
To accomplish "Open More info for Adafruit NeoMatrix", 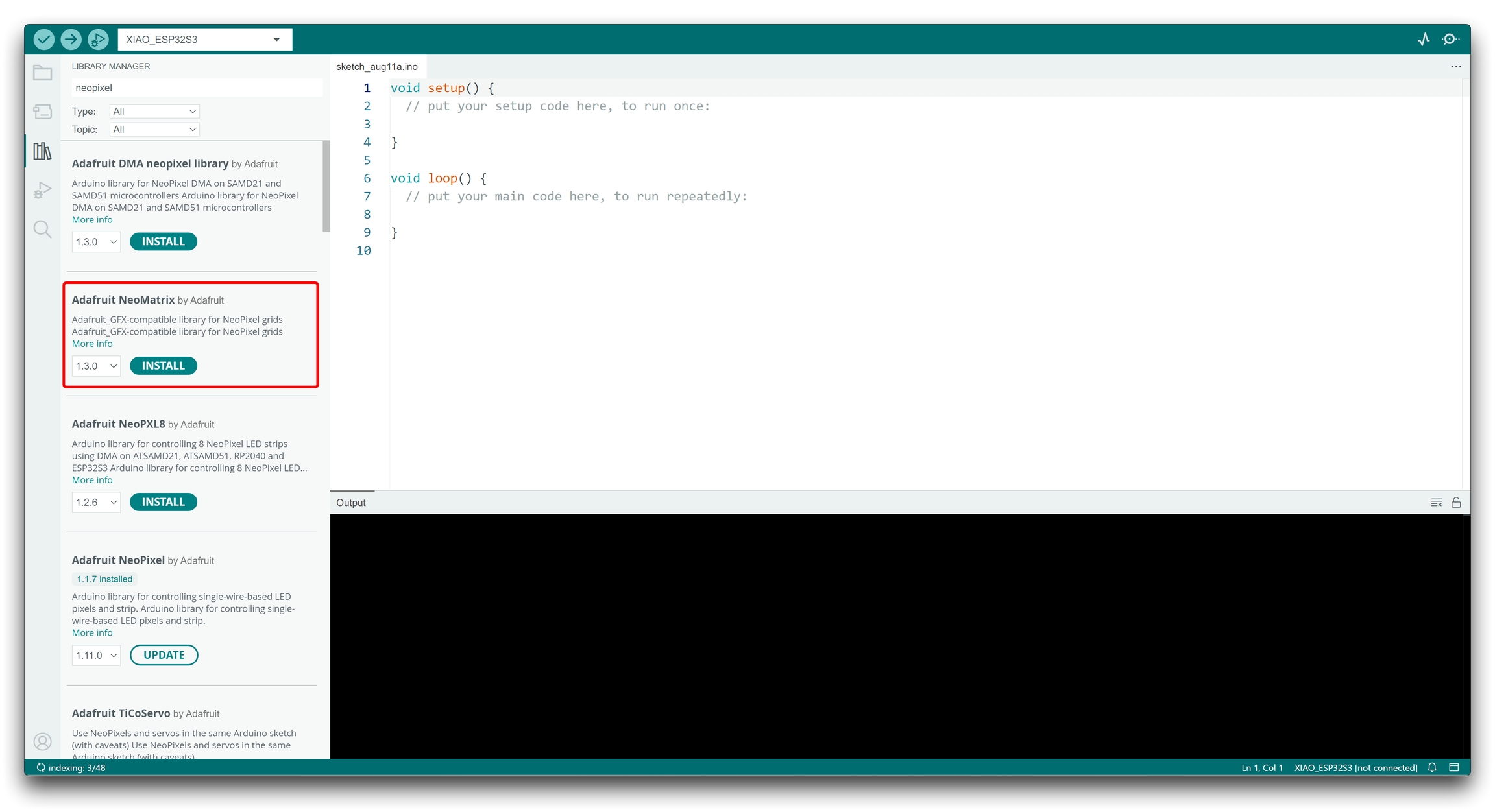I will pyautogui.click(x=92, y=344).
